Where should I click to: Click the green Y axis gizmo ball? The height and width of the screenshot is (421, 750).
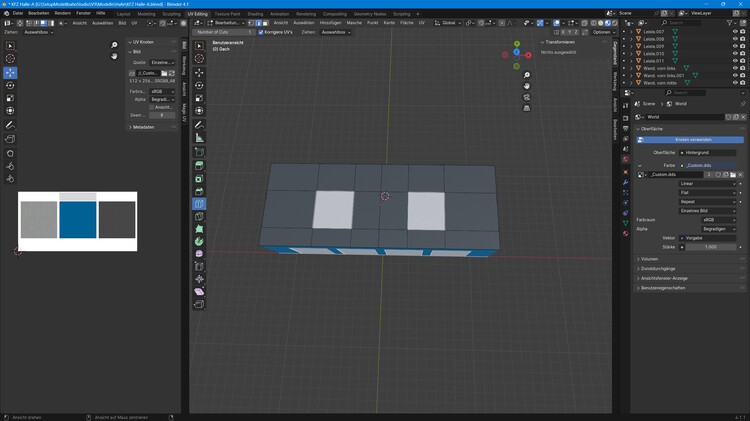point(517,44)
